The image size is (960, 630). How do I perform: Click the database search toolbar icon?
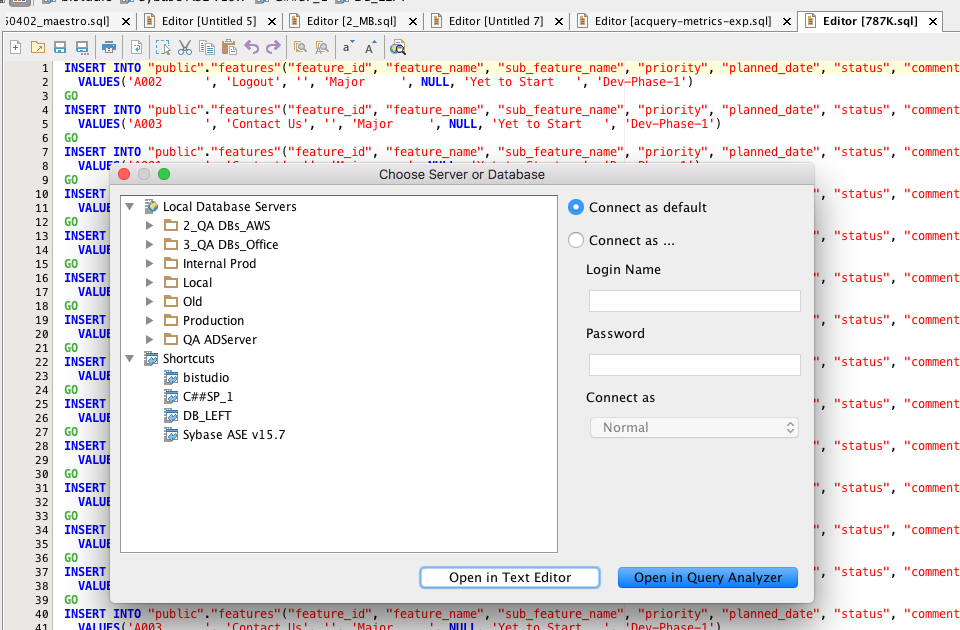pos(398,47)
